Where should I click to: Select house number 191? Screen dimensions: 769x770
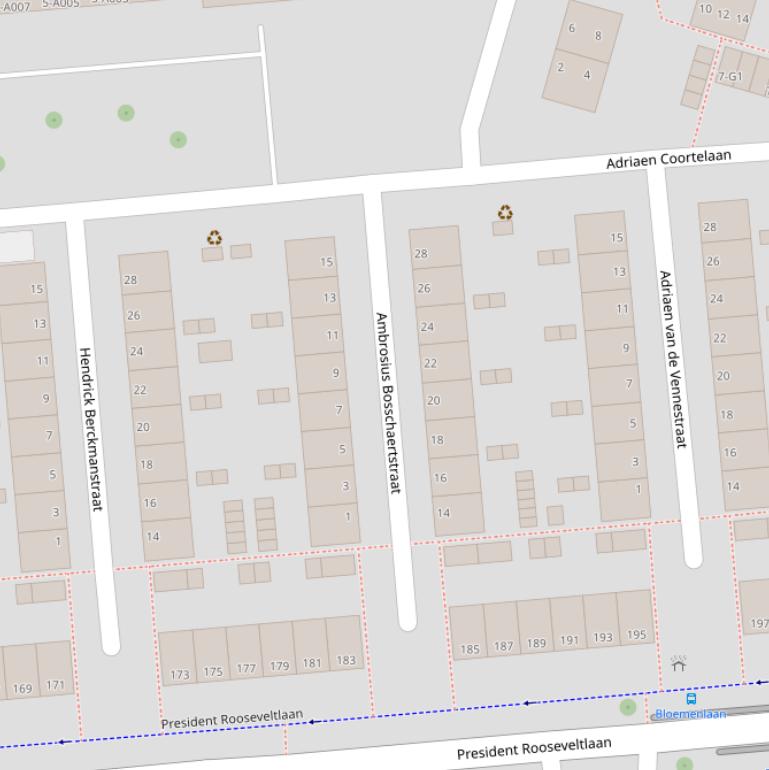click(569, 640)
